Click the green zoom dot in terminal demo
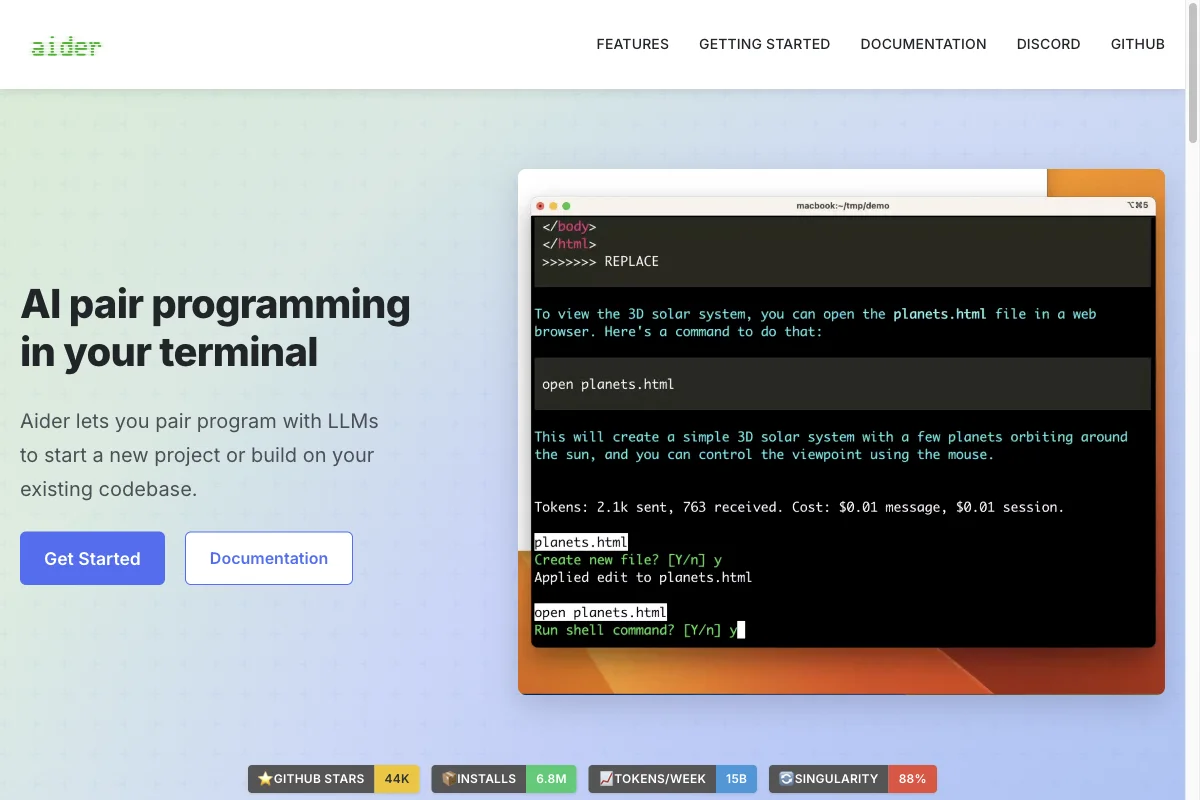Image resolution: width=1200 pixels, height=800 pixels. click(x=566, y=206)
